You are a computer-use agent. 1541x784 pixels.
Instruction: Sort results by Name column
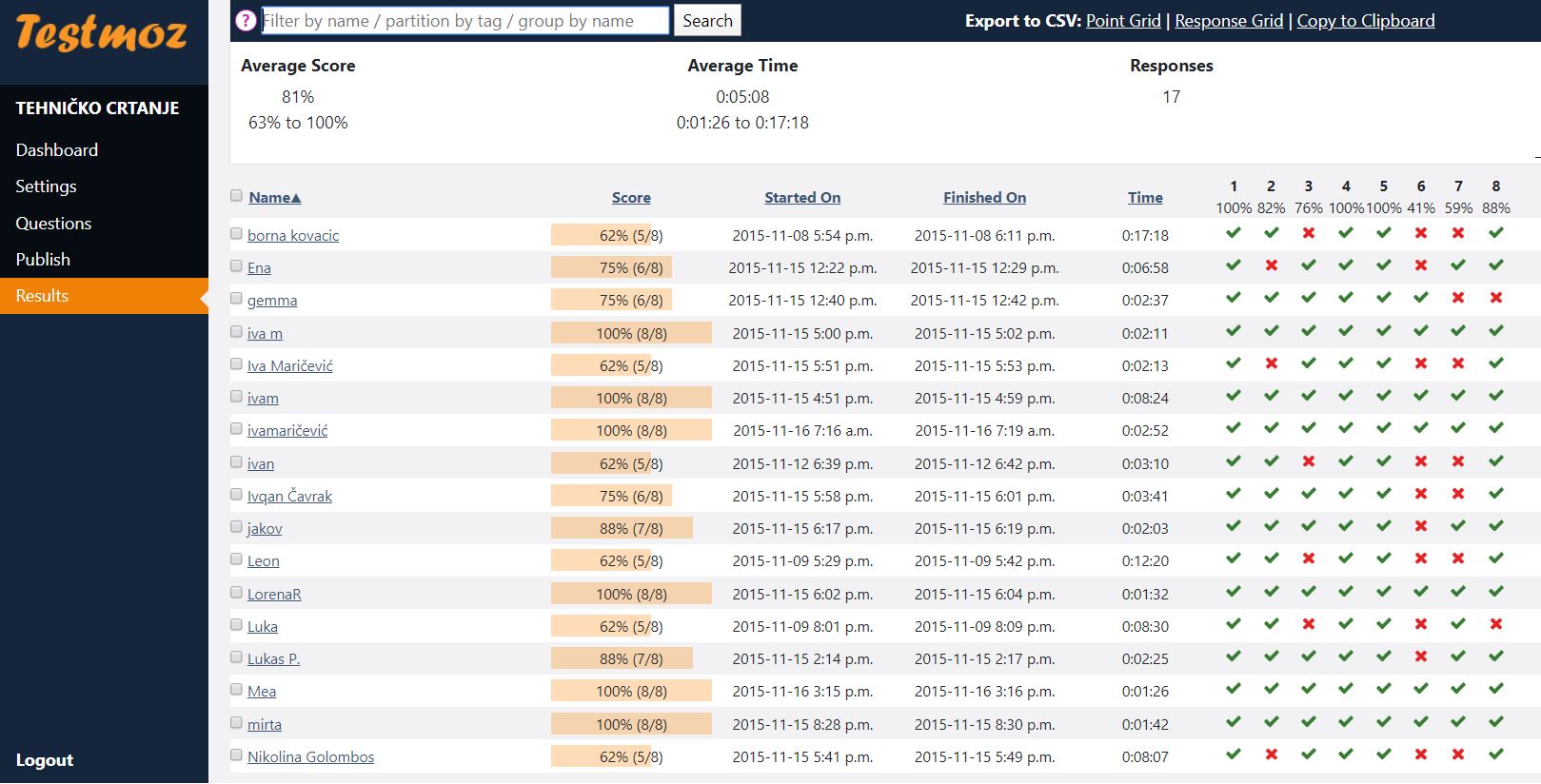275,198
